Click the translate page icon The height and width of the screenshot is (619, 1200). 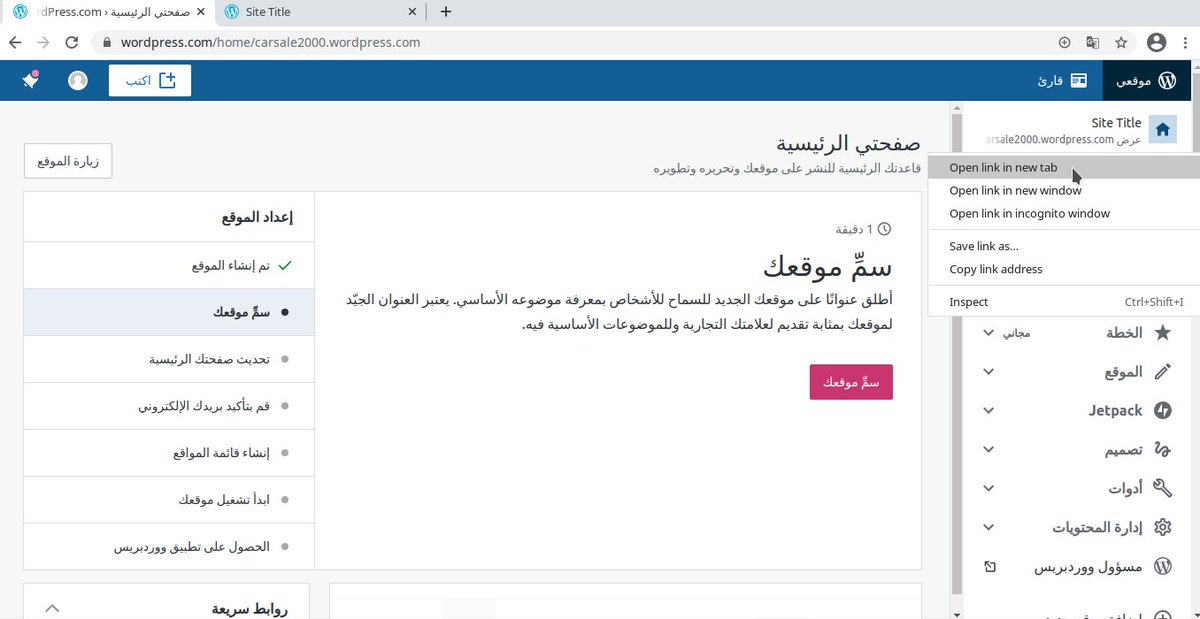click(x=1093, y=43)
